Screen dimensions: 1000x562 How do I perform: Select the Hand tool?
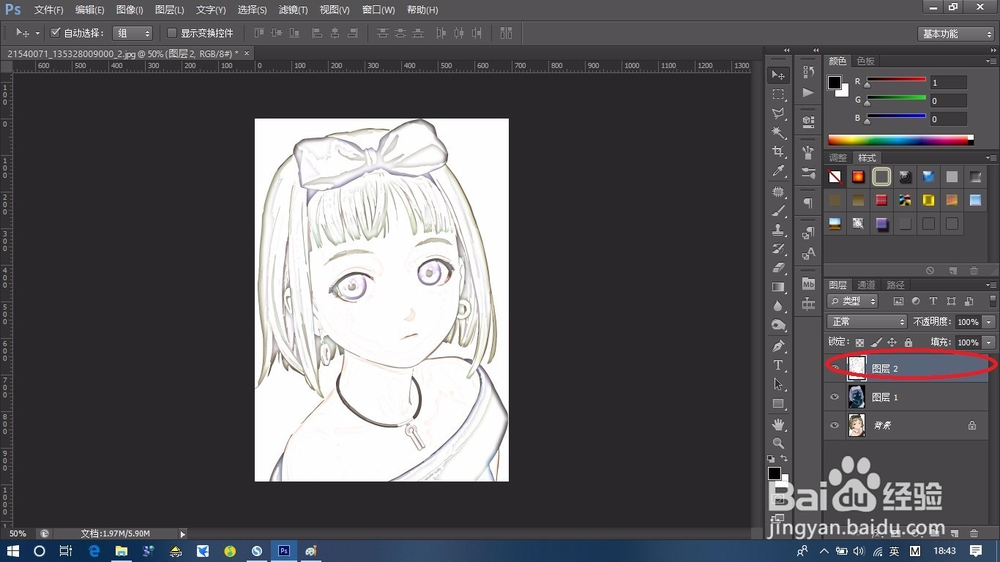click(x=778, y=424)
